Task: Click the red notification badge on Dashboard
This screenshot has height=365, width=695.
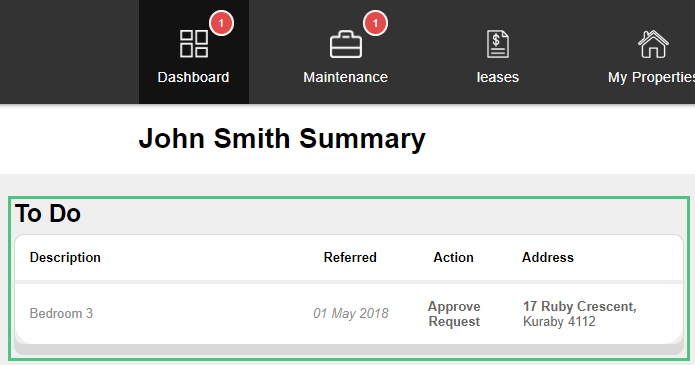Action: coord(222,23)
